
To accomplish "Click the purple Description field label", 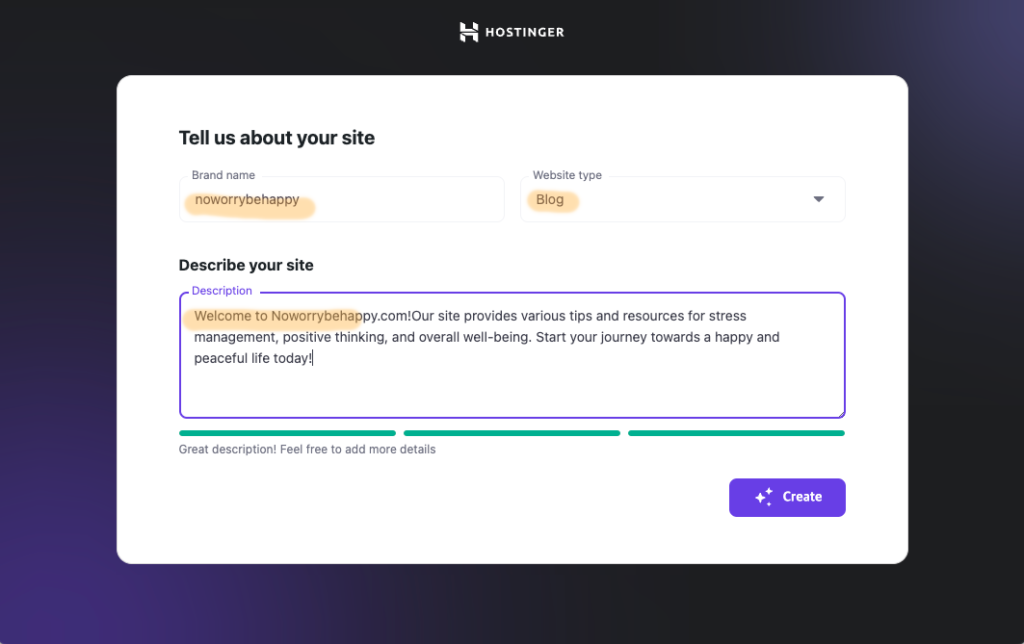I will click(x=222, y=291).
